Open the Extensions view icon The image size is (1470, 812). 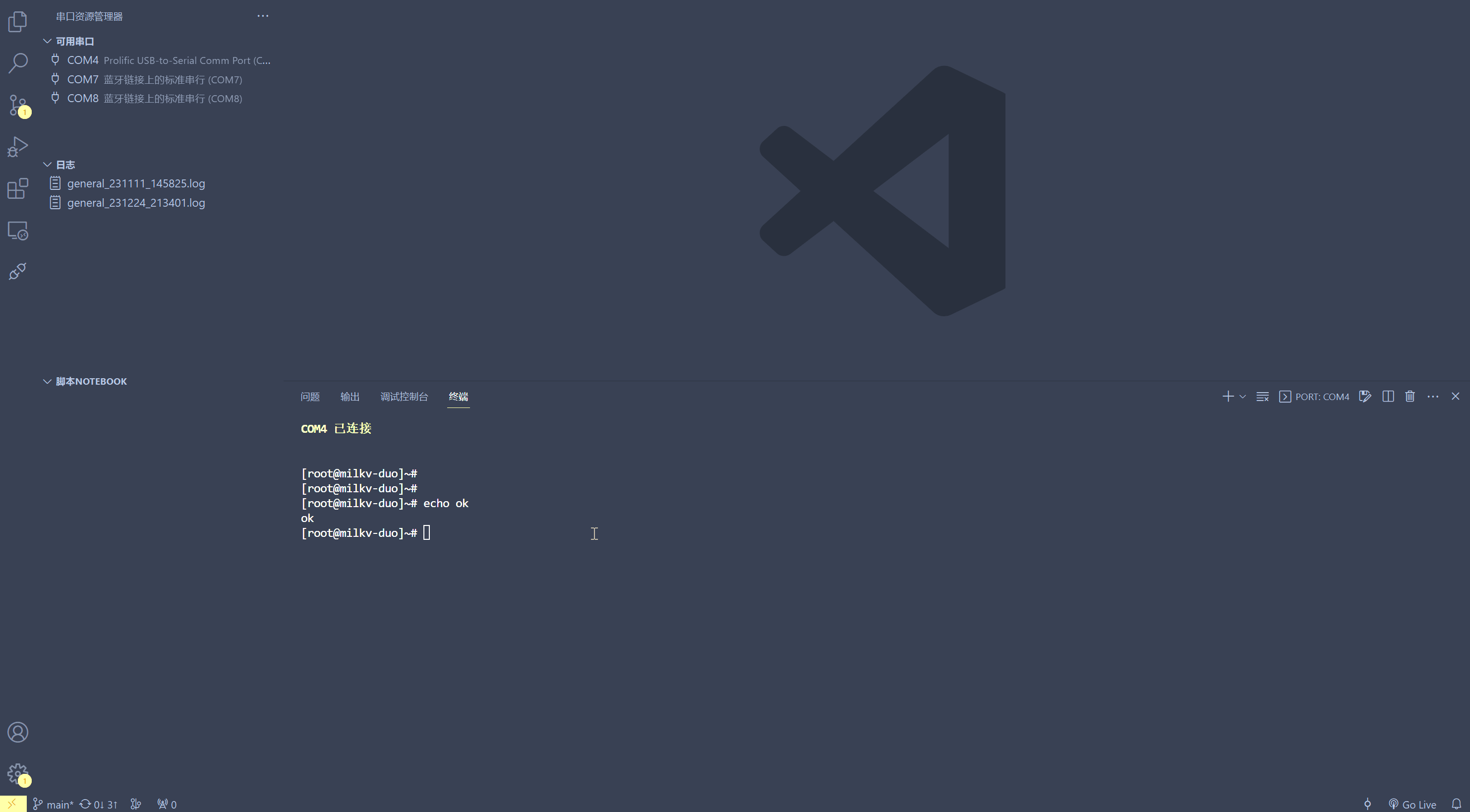point(18,189)
